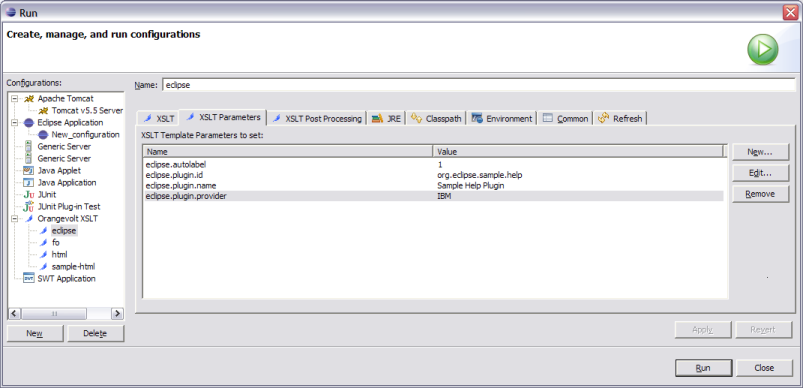
Task: Collapse the Apache Tomcat tree node
Action: click(x=14, y=98)
